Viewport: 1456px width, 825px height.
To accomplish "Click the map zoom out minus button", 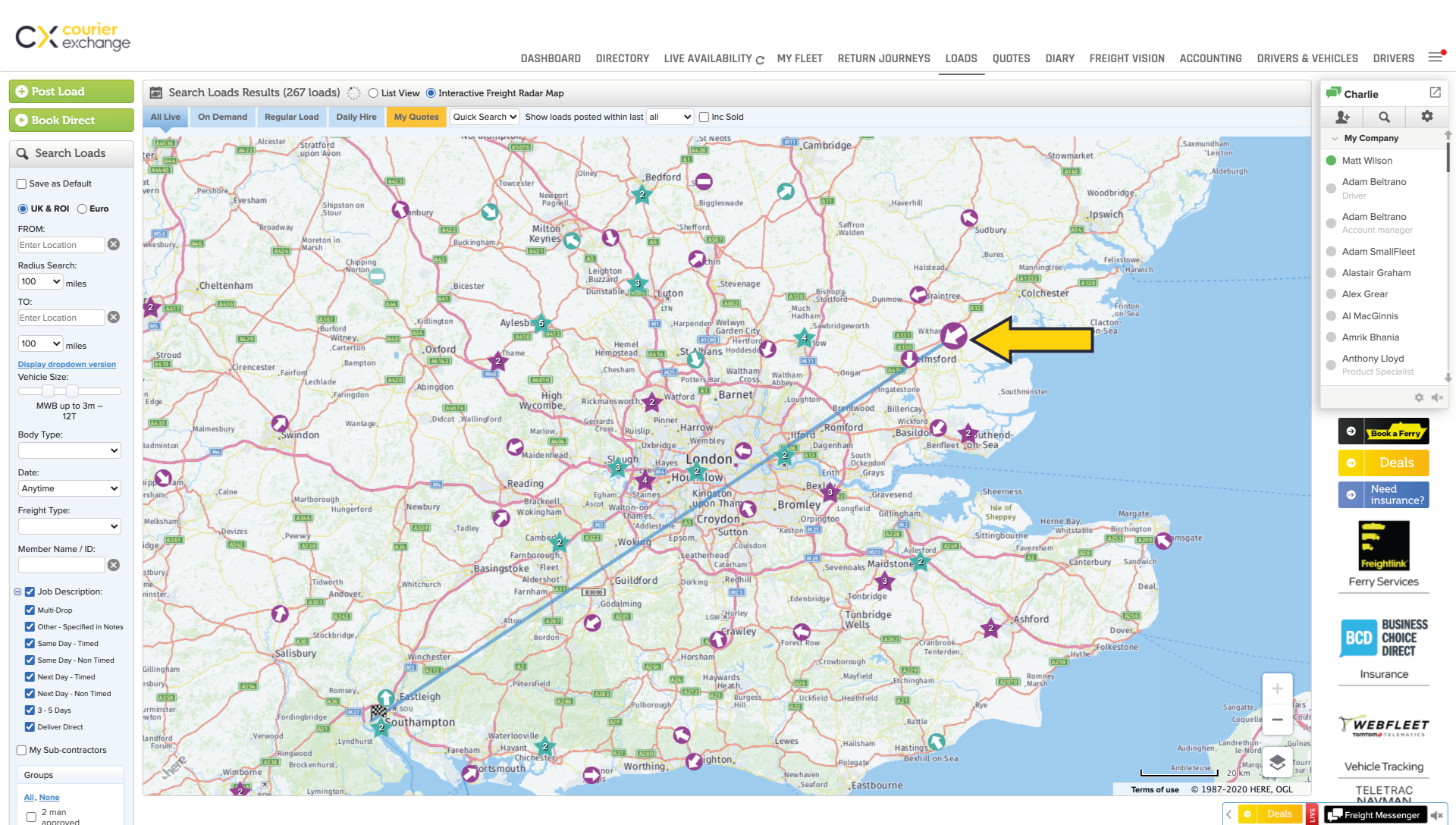I will click(1277, 720).
